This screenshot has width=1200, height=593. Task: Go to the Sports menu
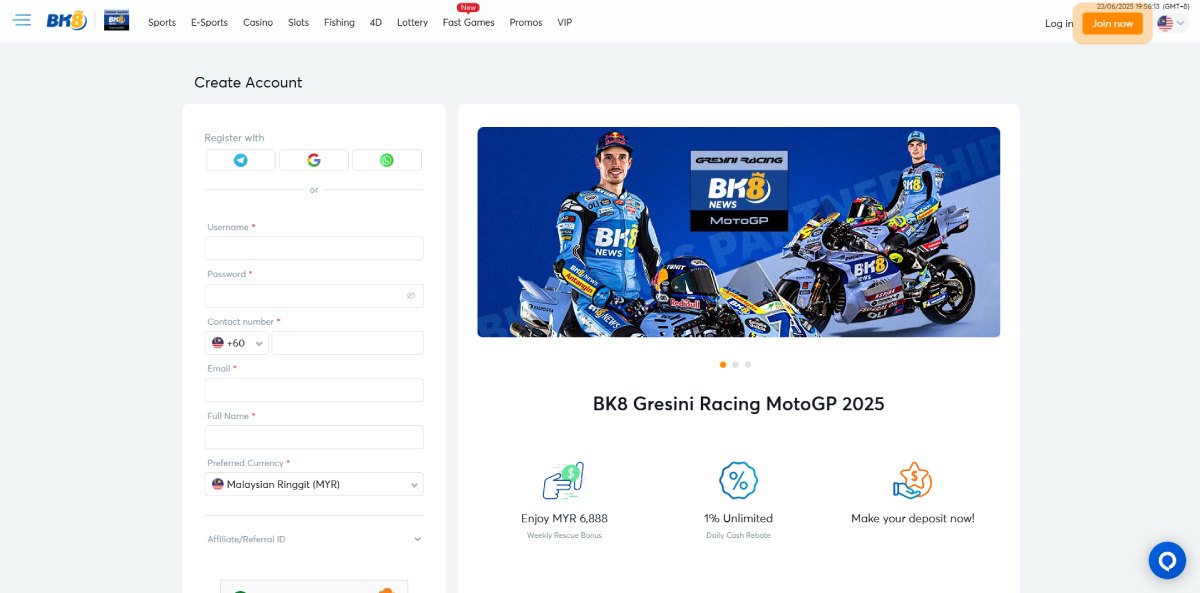(162, 22)
